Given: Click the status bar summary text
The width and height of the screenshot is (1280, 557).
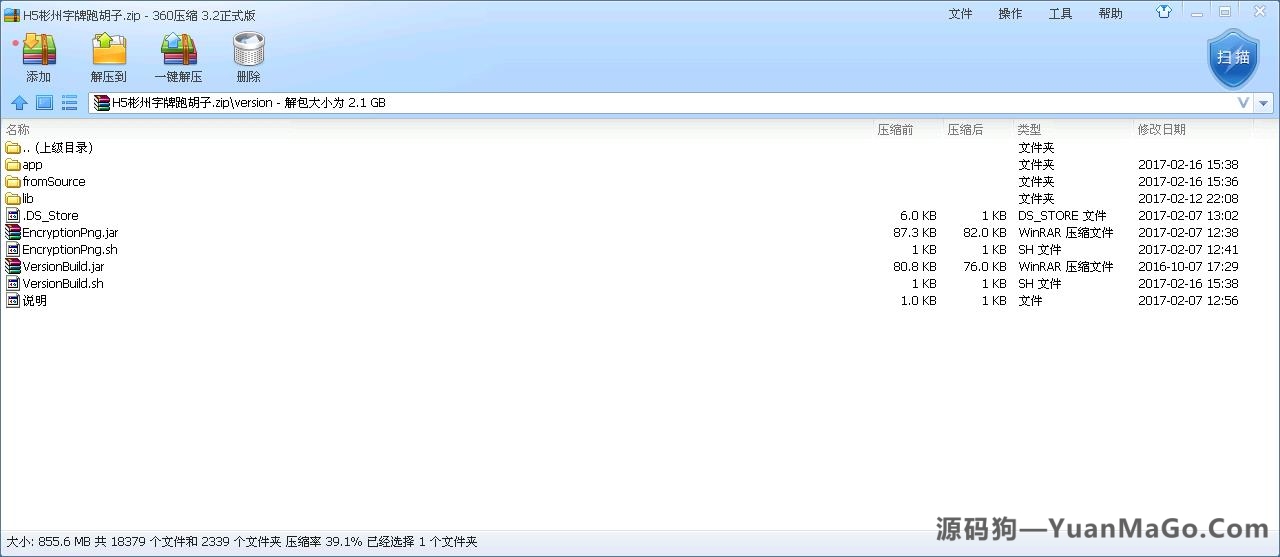Looking at the screenshot, I should tap(242, 542).
